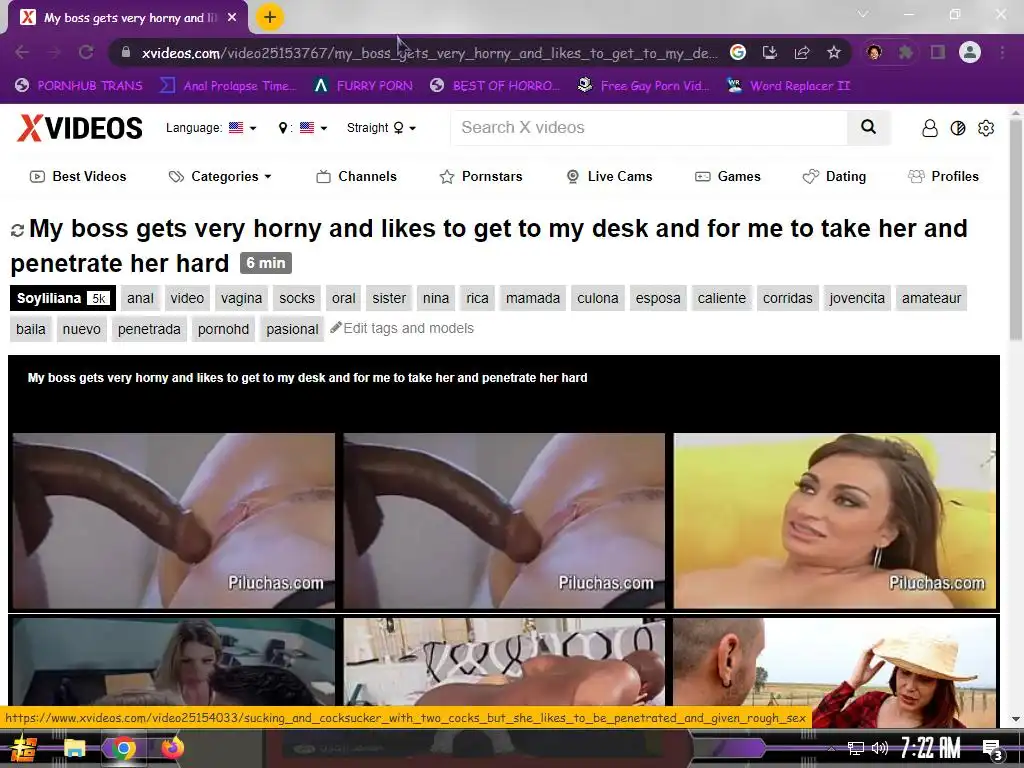The width and height of the screenshot is (1024, 768).
Task: Open the Word Replacer II bookmark
Action: pyautogui.click(x=789, y=86)
